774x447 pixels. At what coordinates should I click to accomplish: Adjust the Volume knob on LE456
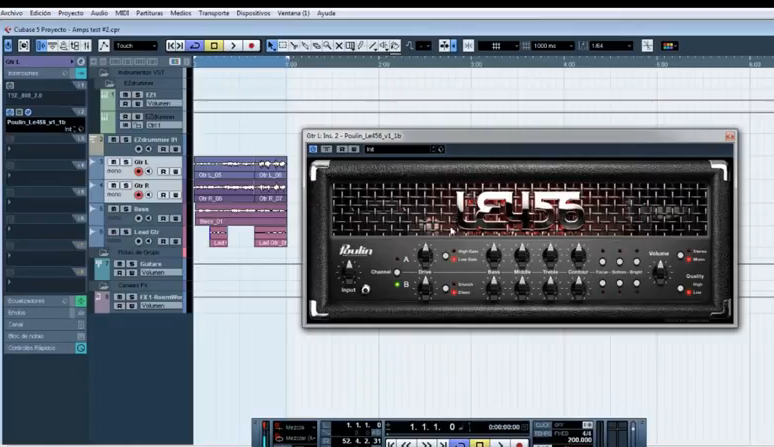coord(660,272)
